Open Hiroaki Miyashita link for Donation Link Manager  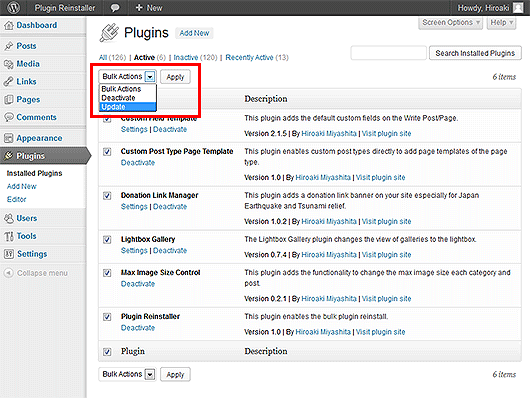pos(329,221)
